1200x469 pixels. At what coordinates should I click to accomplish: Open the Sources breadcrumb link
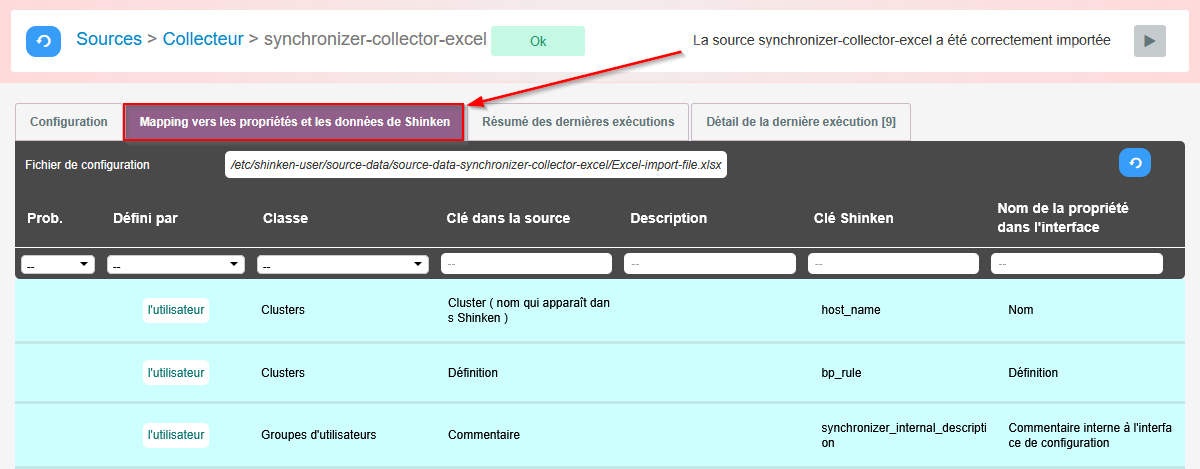[x=109, y=40]
